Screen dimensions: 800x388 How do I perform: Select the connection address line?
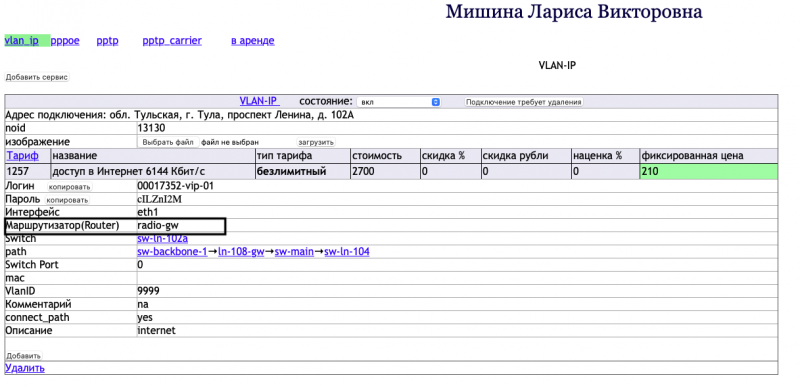pyautogui.click(x=180, y=115)
